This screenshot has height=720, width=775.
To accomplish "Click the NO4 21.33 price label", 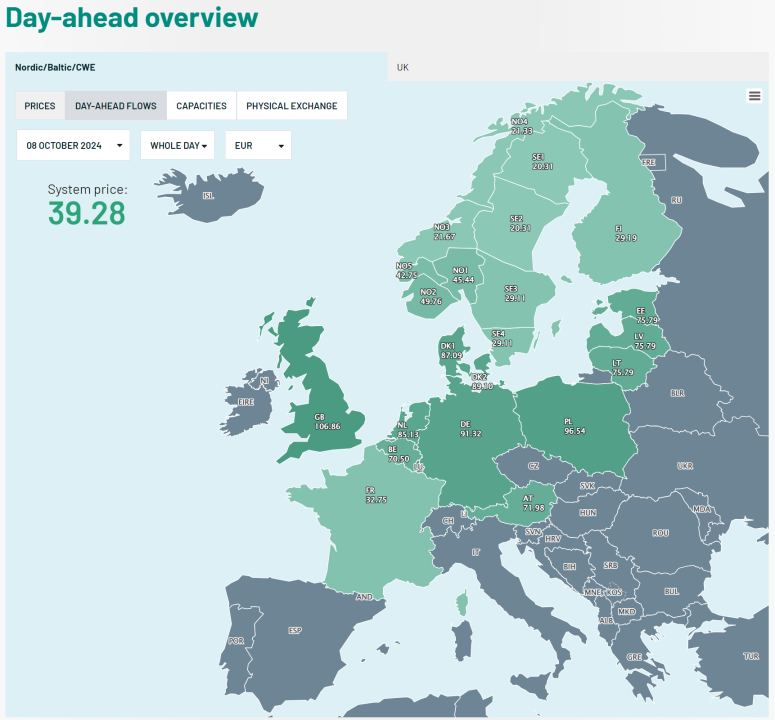I will tap(522, 126).
